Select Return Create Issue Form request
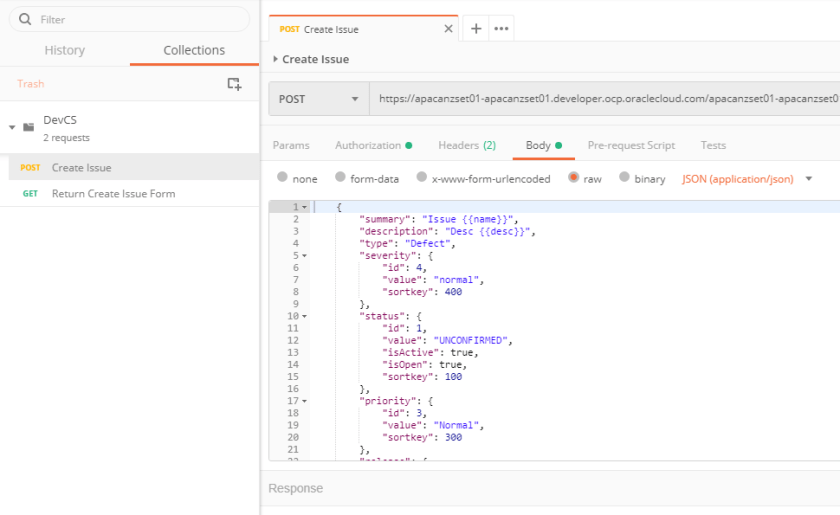 point(113,193)
